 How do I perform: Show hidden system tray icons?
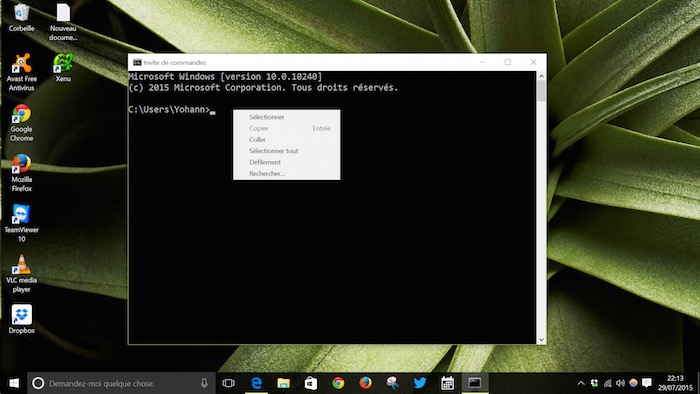[581, 383]
